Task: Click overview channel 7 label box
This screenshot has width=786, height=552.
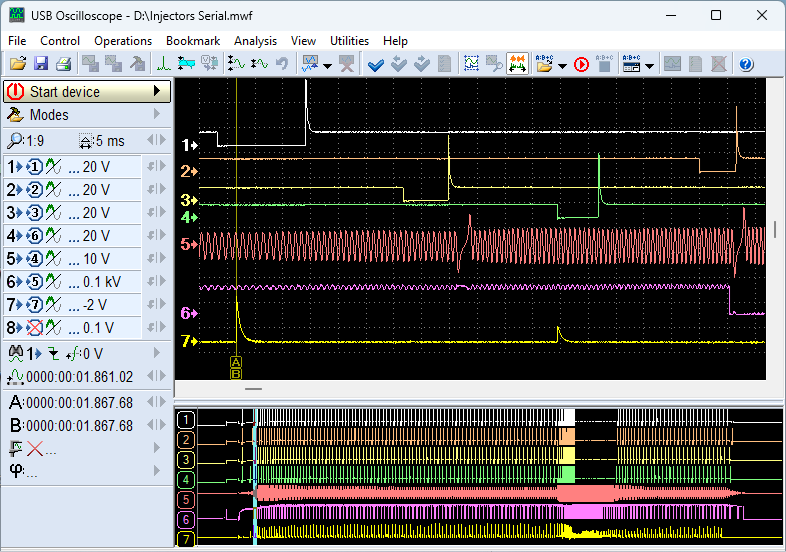Action: (185, 539)
